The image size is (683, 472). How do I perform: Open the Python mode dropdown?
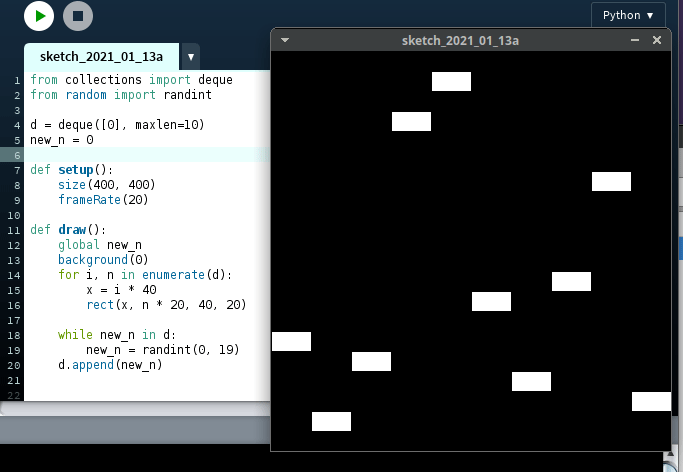[x=628, y=15]
